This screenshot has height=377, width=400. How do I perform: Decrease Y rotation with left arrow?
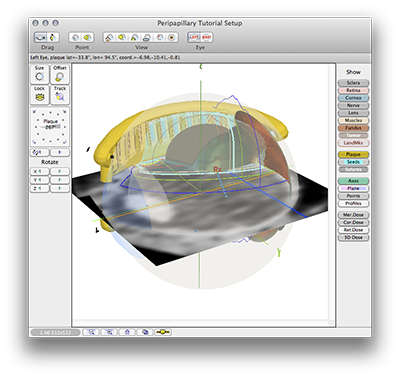[39, 180]
